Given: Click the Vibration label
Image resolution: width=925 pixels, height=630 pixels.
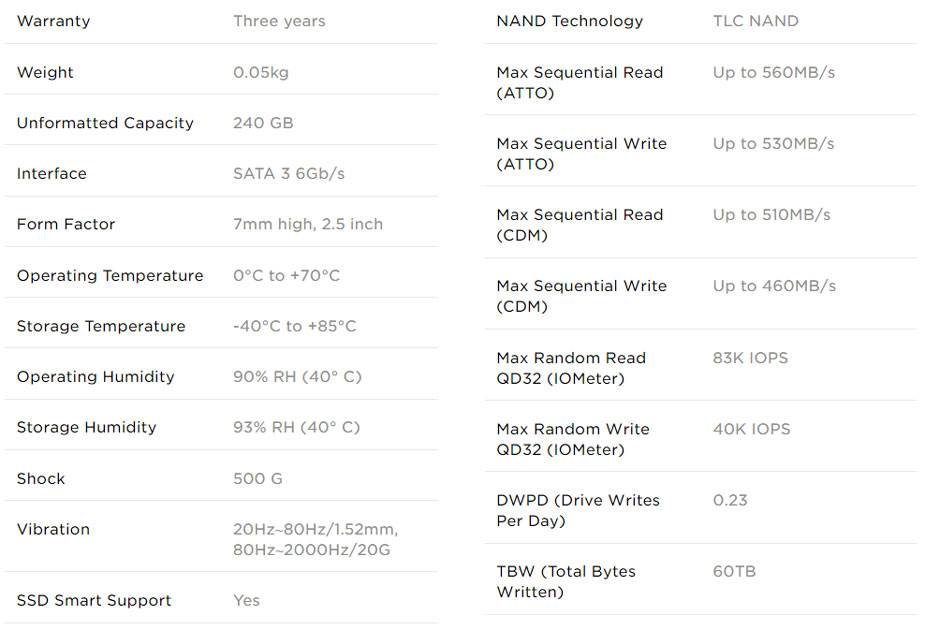Looking at the screenshot, I should point(53,529).
